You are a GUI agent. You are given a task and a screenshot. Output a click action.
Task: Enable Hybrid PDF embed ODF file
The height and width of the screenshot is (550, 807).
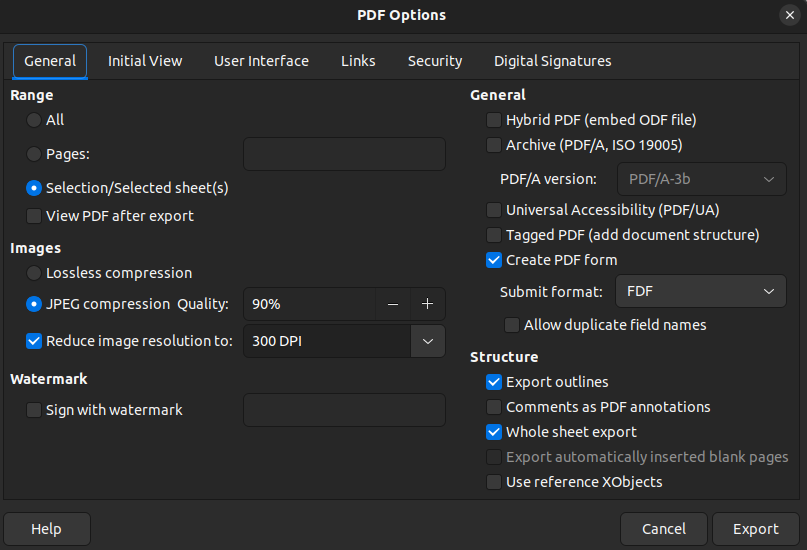click(494, 120)
